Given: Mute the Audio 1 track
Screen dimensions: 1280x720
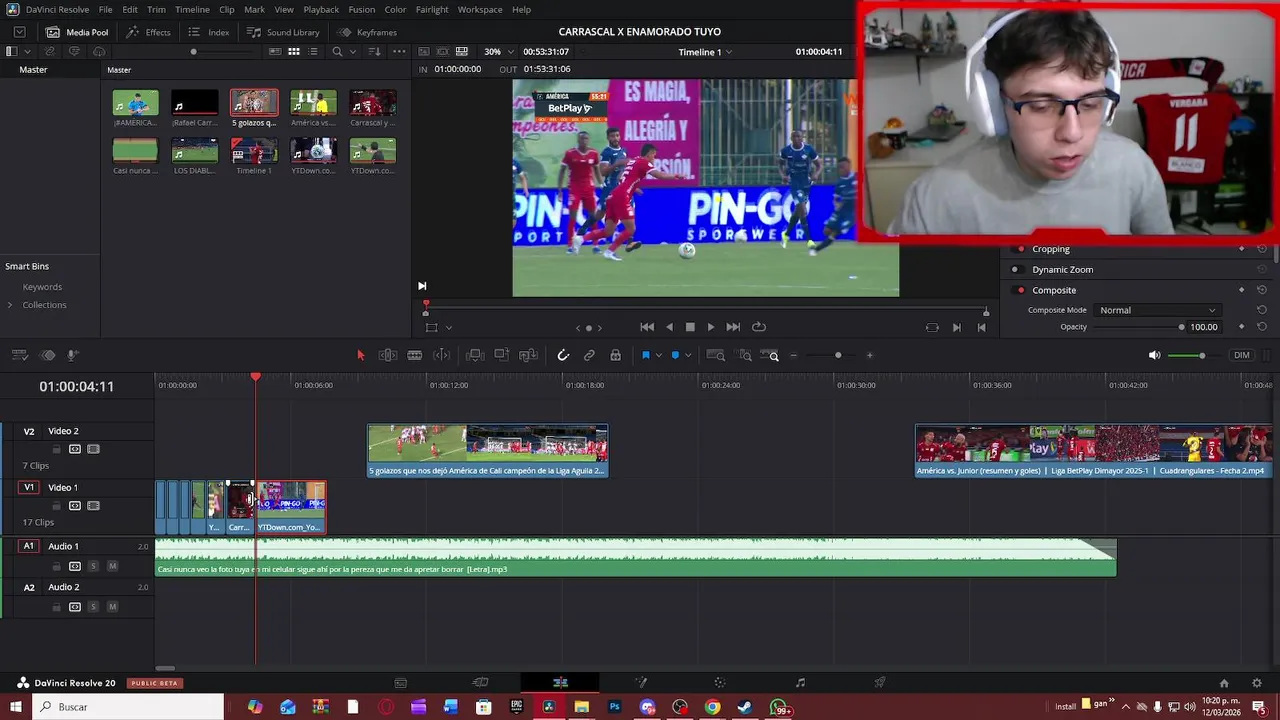Looking at the screenshot, I should tap(112, 566).
